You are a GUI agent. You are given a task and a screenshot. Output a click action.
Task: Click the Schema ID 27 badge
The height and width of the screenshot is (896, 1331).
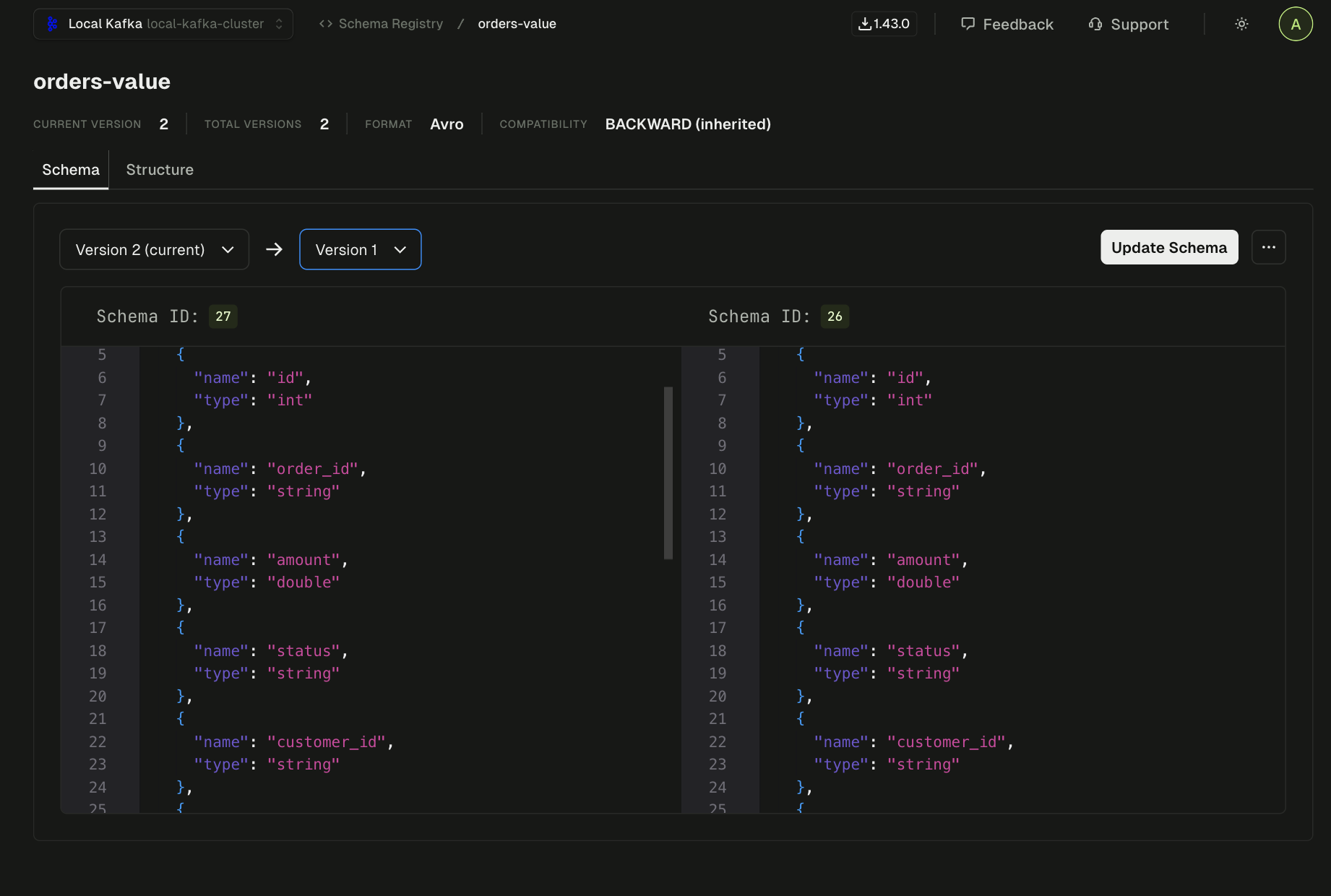click(223, 316)
